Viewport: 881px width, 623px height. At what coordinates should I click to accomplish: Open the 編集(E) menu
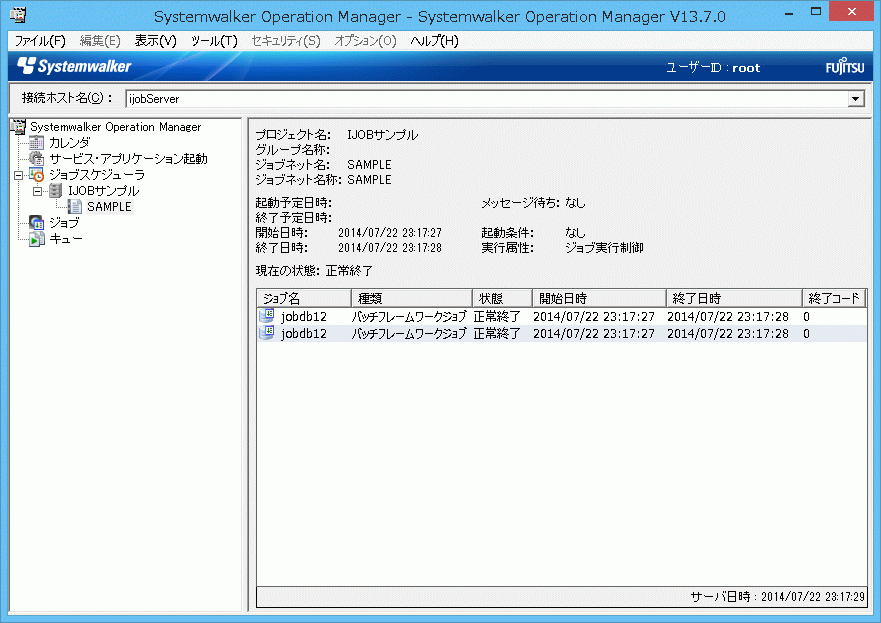point(100,41)
